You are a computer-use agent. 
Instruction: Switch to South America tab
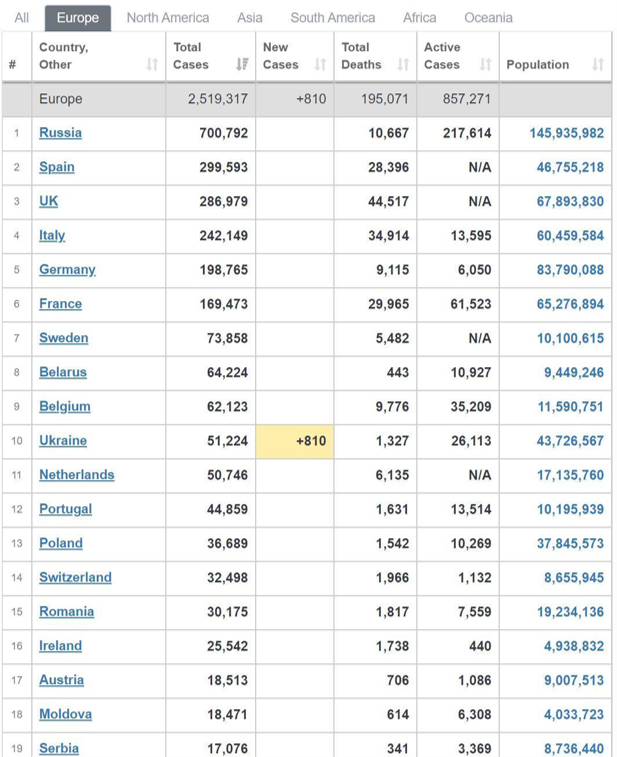coord(333,18)
